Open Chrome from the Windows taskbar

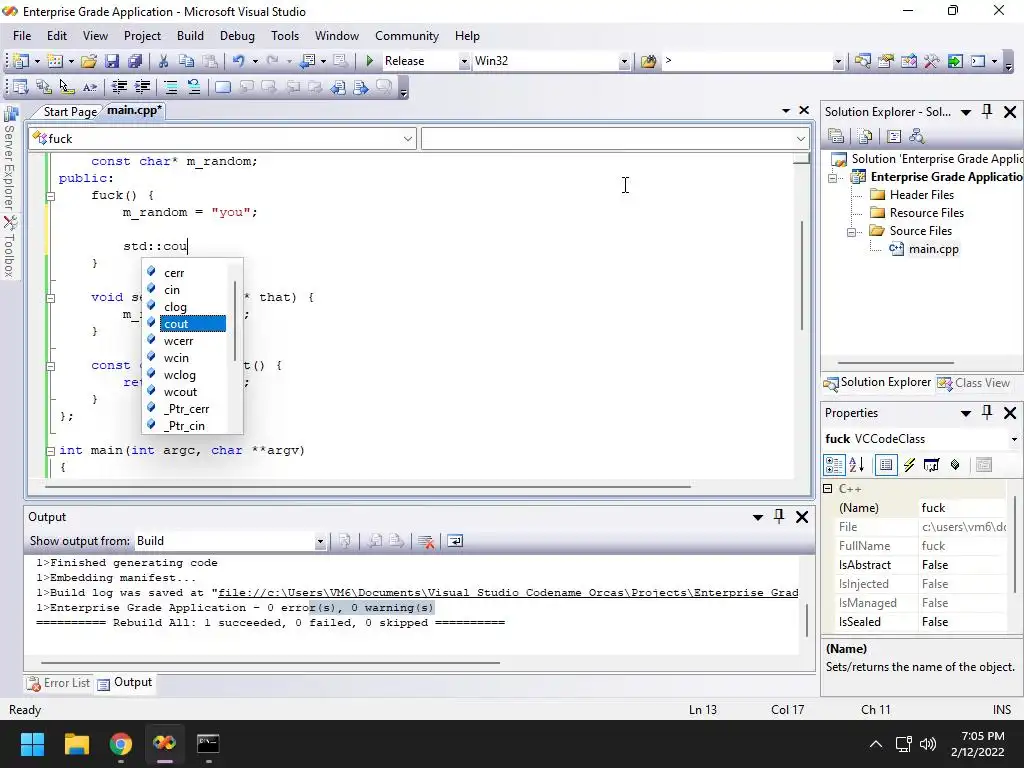tap(121, 744)
